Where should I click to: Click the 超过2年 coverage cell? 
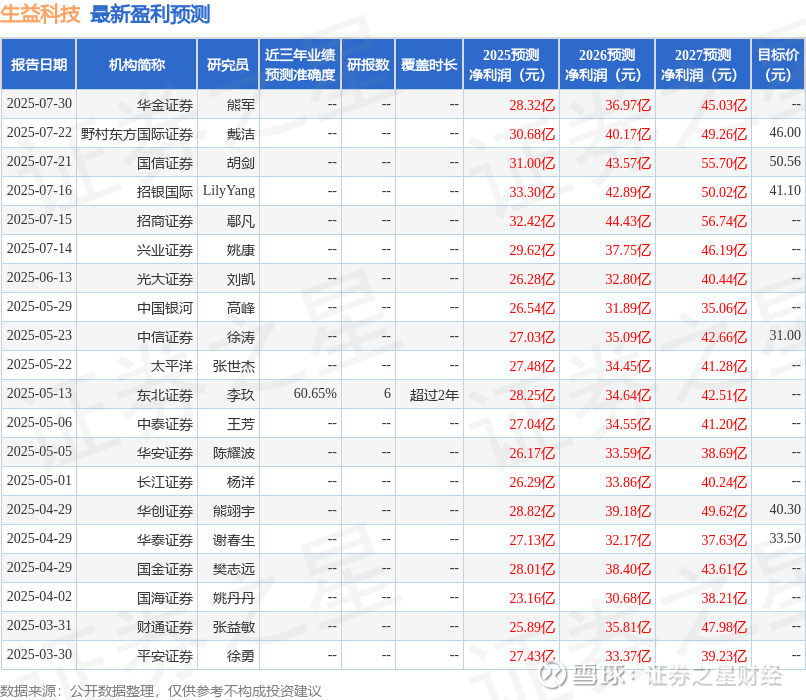pos(434,395)
